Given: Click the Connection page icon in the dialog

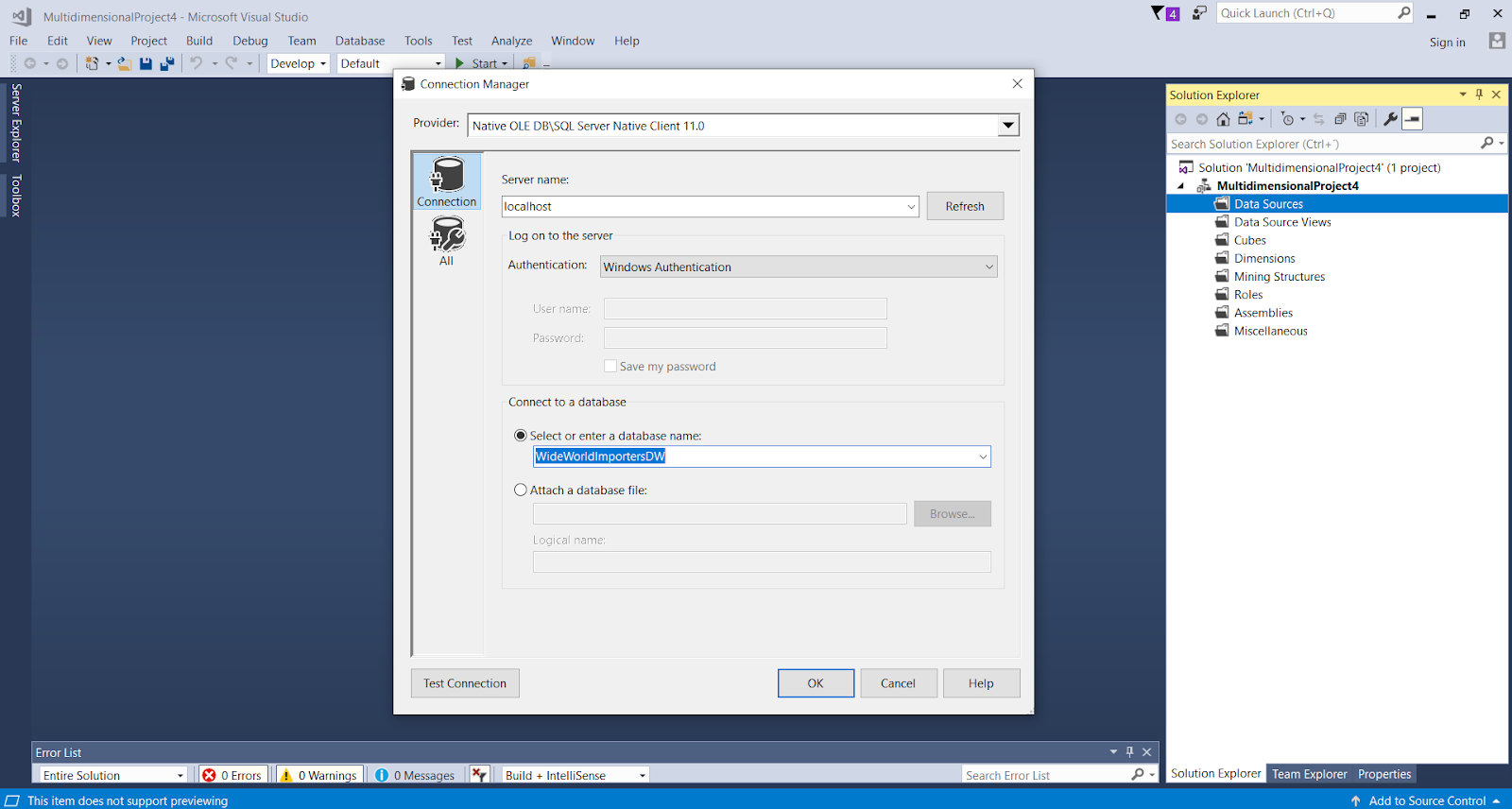Looking at the screenshot, I should click(x=447, y=181).
